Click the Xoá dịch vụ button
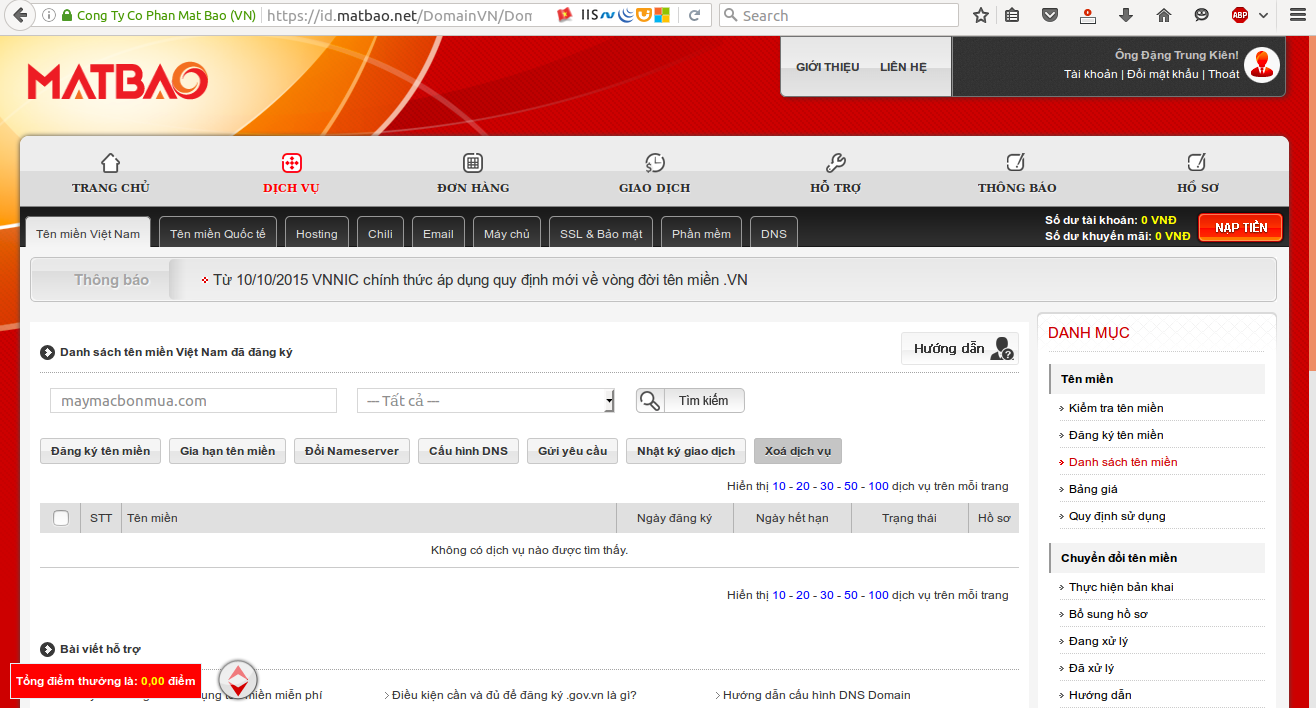Viewport: 1316px width, 708px height. tap(798, 451)
